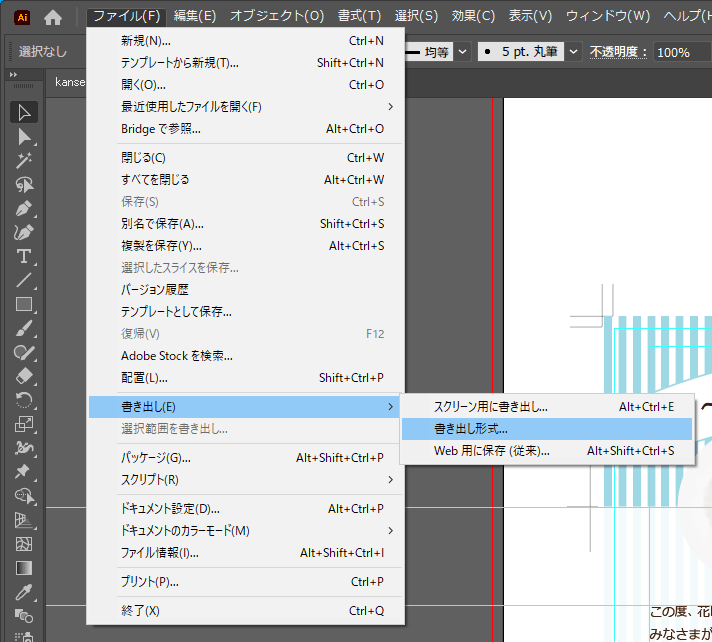Pick the Pen tool

pyautogui.click(x=25, y=208)
